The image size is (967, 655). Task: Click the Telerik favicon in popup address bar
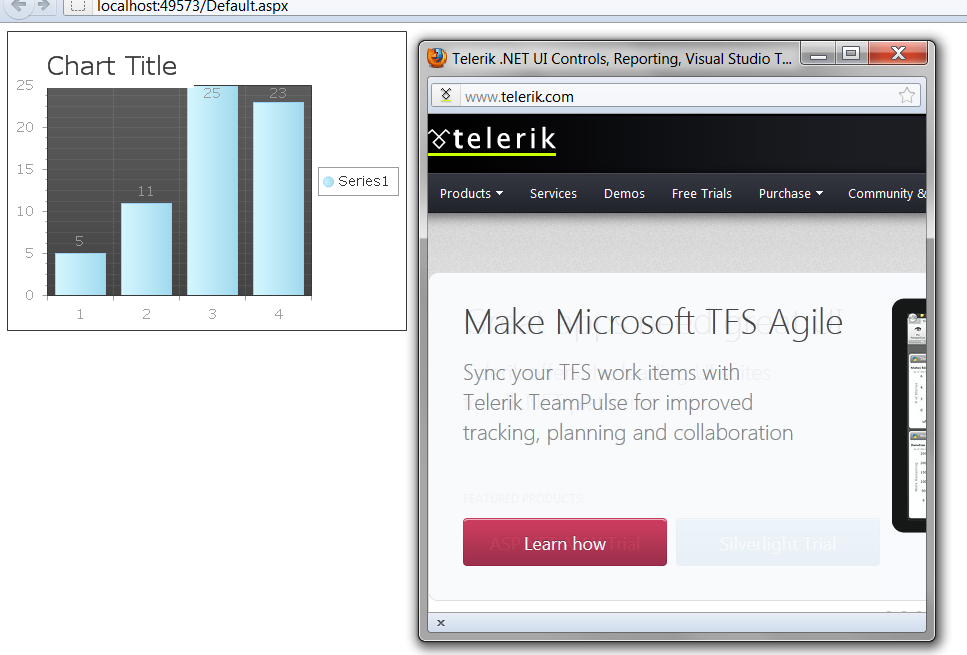(x=446, y=95)
